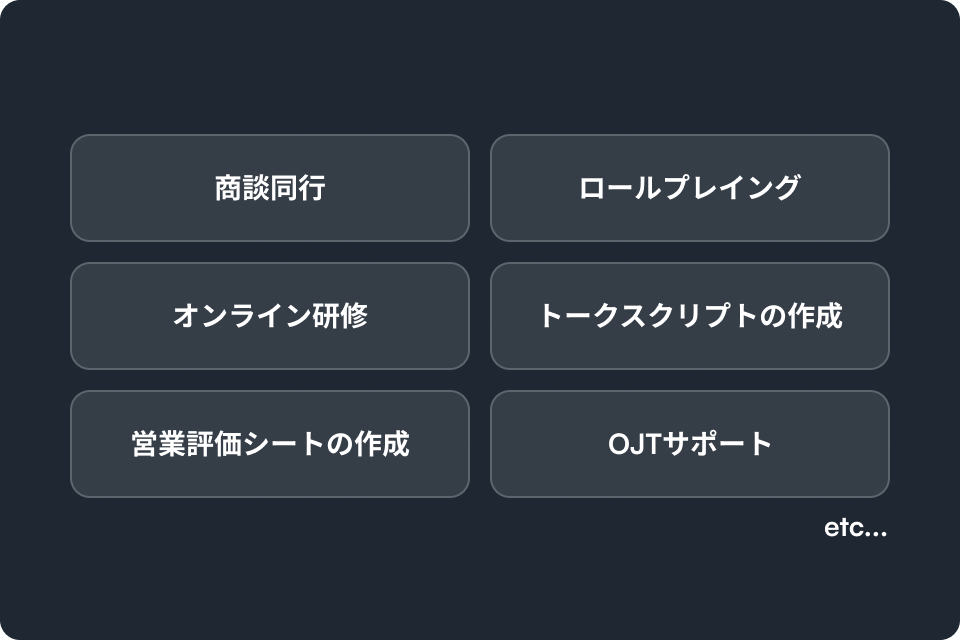Screen dimensions: 960x640
Task: Click the トークスクリプトの作成 label text
Action: [690, 316]
